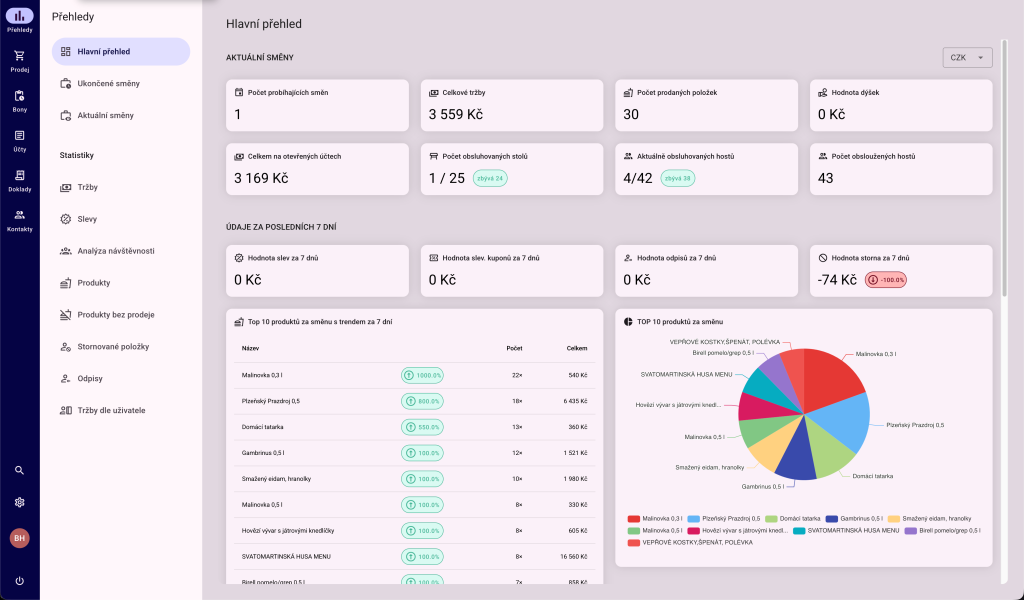Click the search magnifier icon
This screenshot has height=600, width=1024.
[19, 470]
